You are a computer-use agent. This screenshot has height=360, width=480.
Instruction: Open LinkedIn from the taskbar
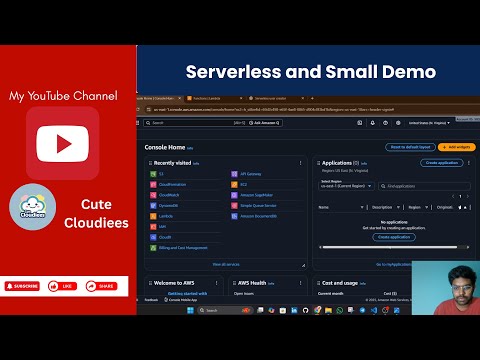click(294, 310)
